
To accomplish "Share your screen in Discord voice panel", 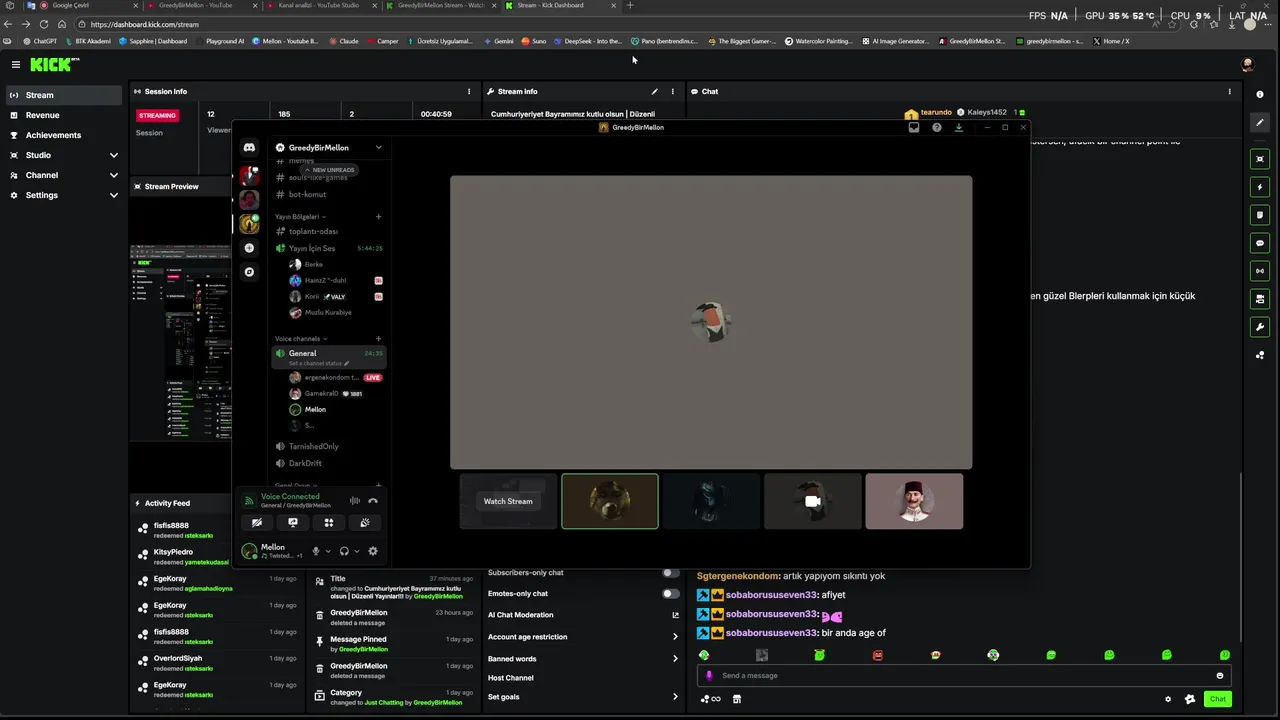I will pos(293,522).
